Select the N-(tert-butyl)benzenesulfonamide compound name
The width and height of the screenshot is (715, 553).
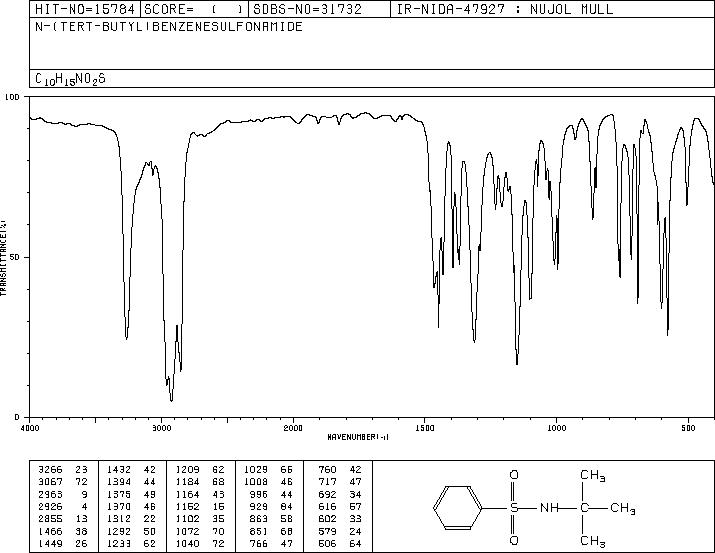point(169,27)
